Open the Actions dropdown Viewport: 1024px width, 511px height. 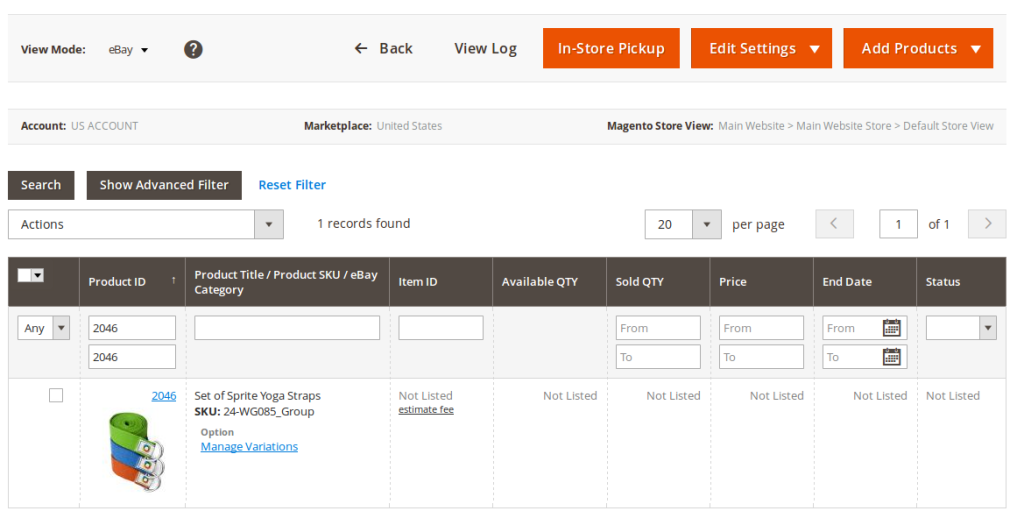click(x=145, y=225)
